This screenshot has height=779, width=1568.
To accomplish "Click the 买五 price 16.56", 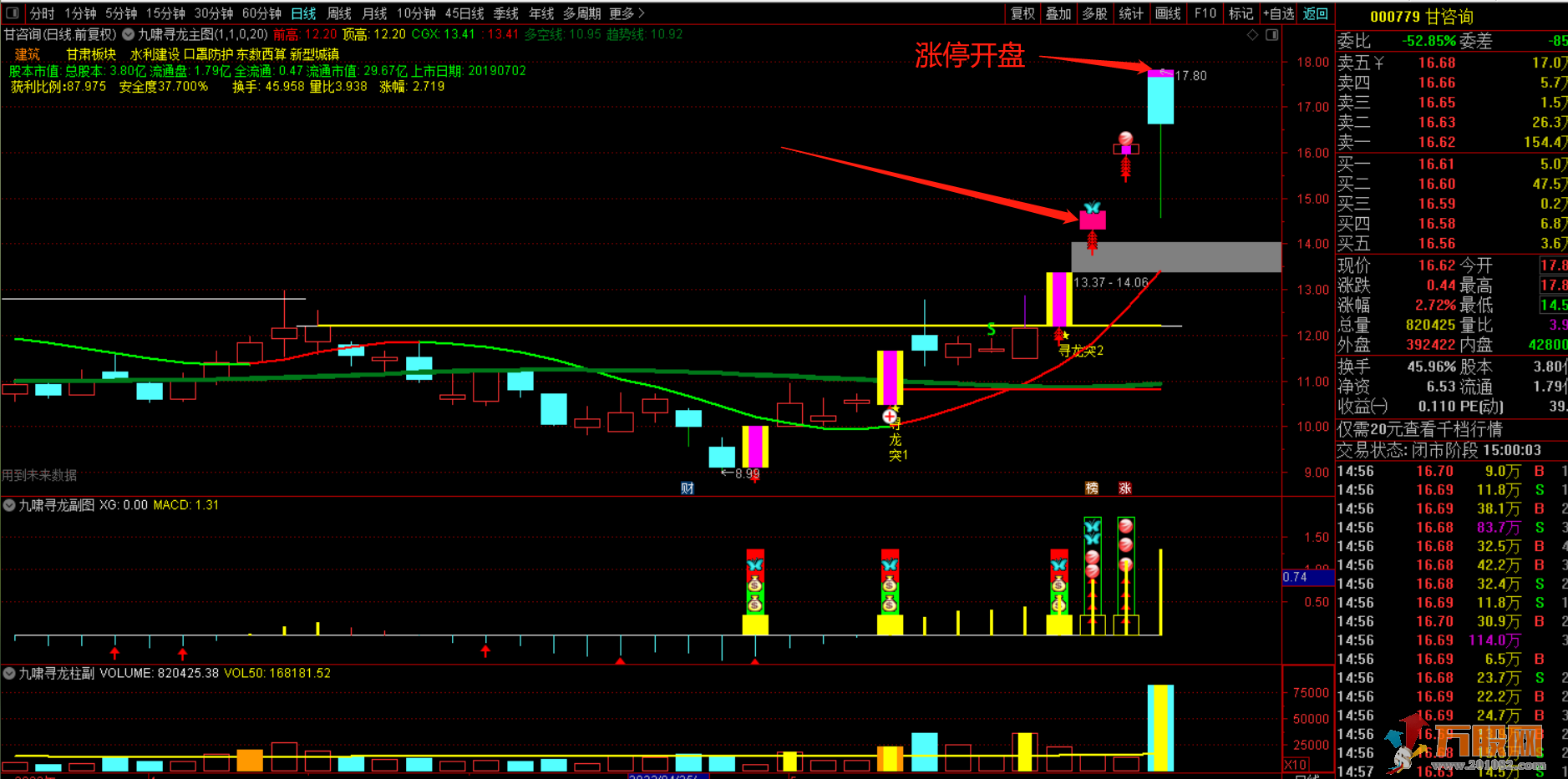I will (1436, 243).
